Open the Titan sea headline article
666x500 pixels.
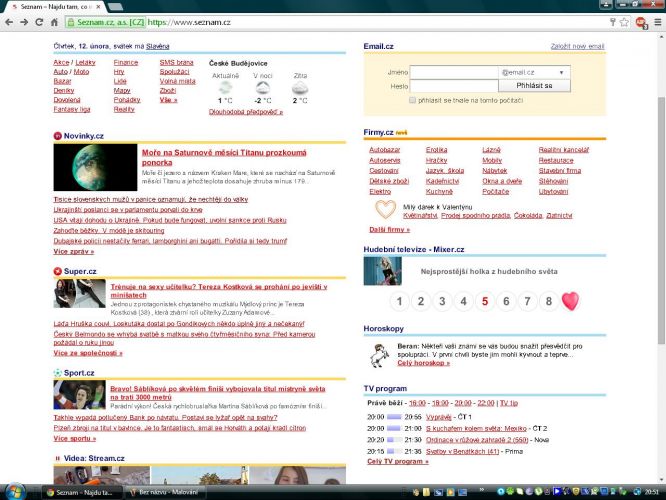point(224,158)
